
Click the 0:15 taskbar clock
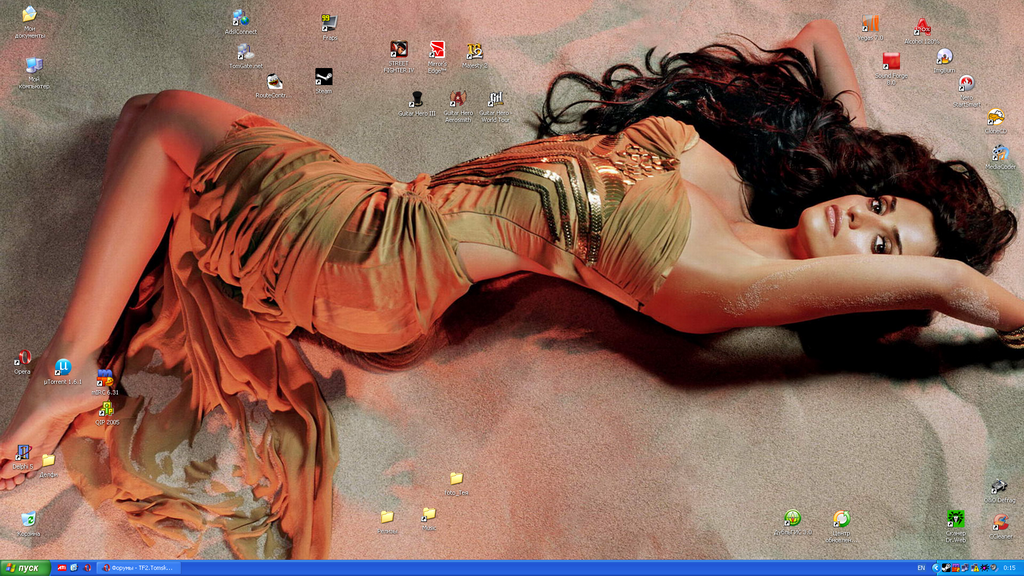pyautogui.click(x=1010, y=568)
